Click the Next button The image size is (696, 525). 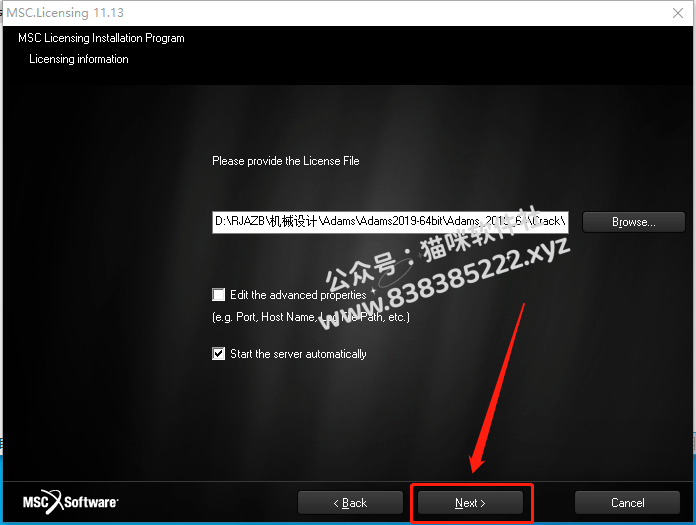coord(470,502)
